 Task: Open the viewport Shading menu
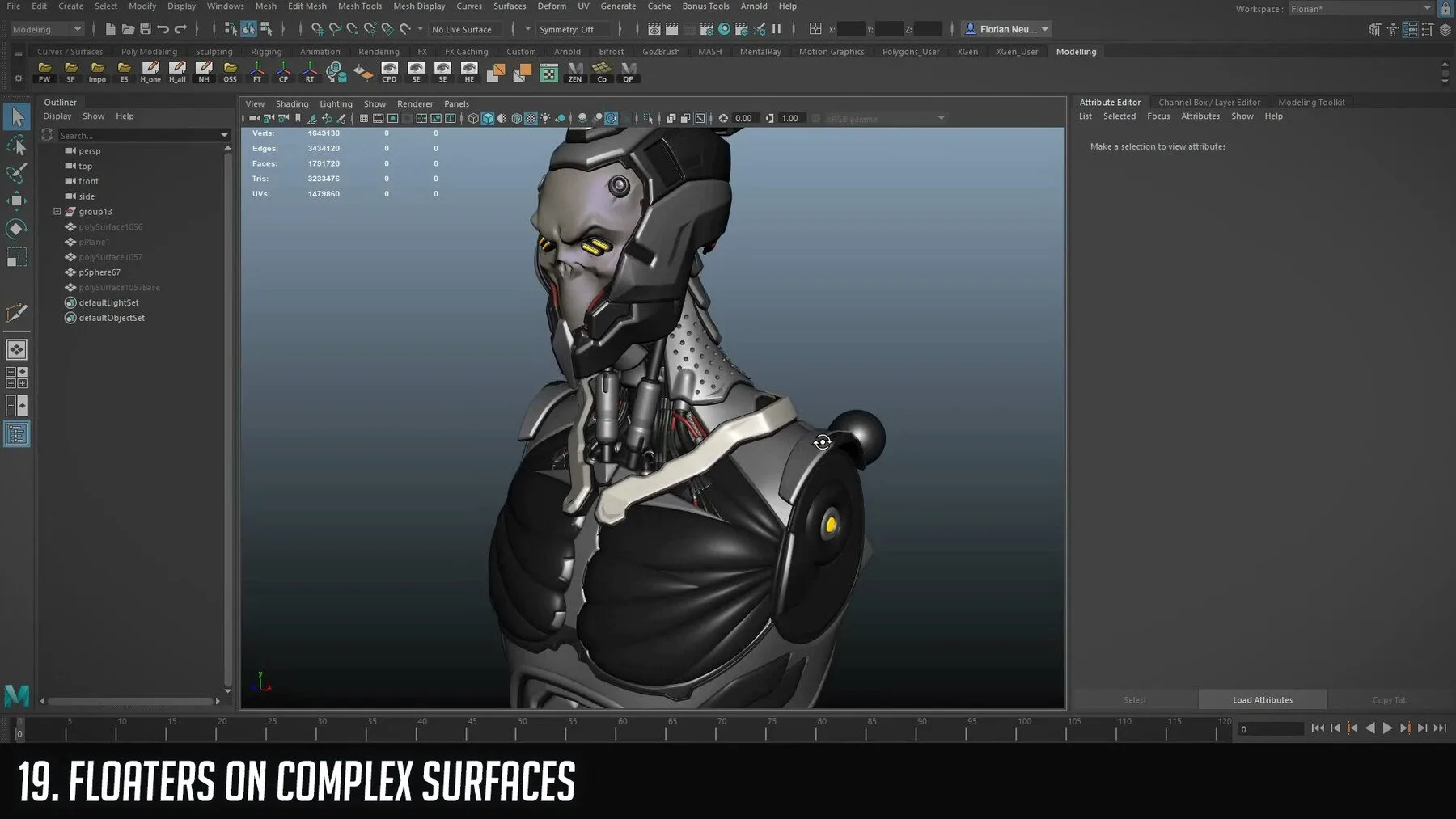292,104
